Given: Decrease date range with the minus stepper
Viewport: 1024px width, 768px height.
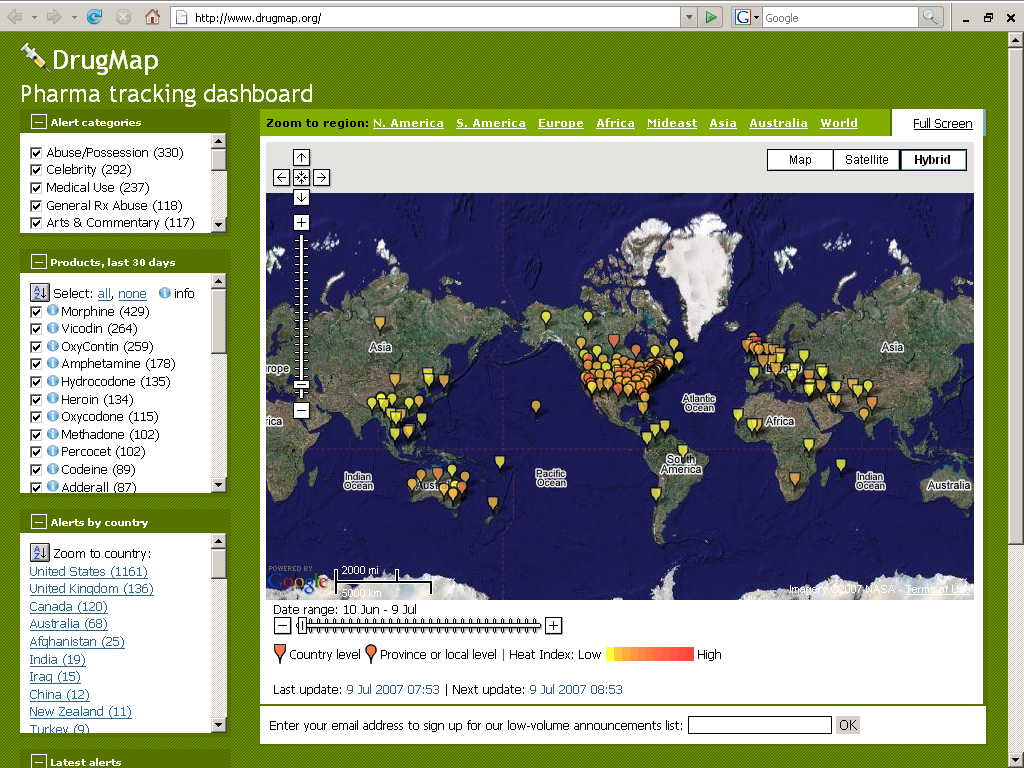Looking at the screenshot, I should pos(281,624).
